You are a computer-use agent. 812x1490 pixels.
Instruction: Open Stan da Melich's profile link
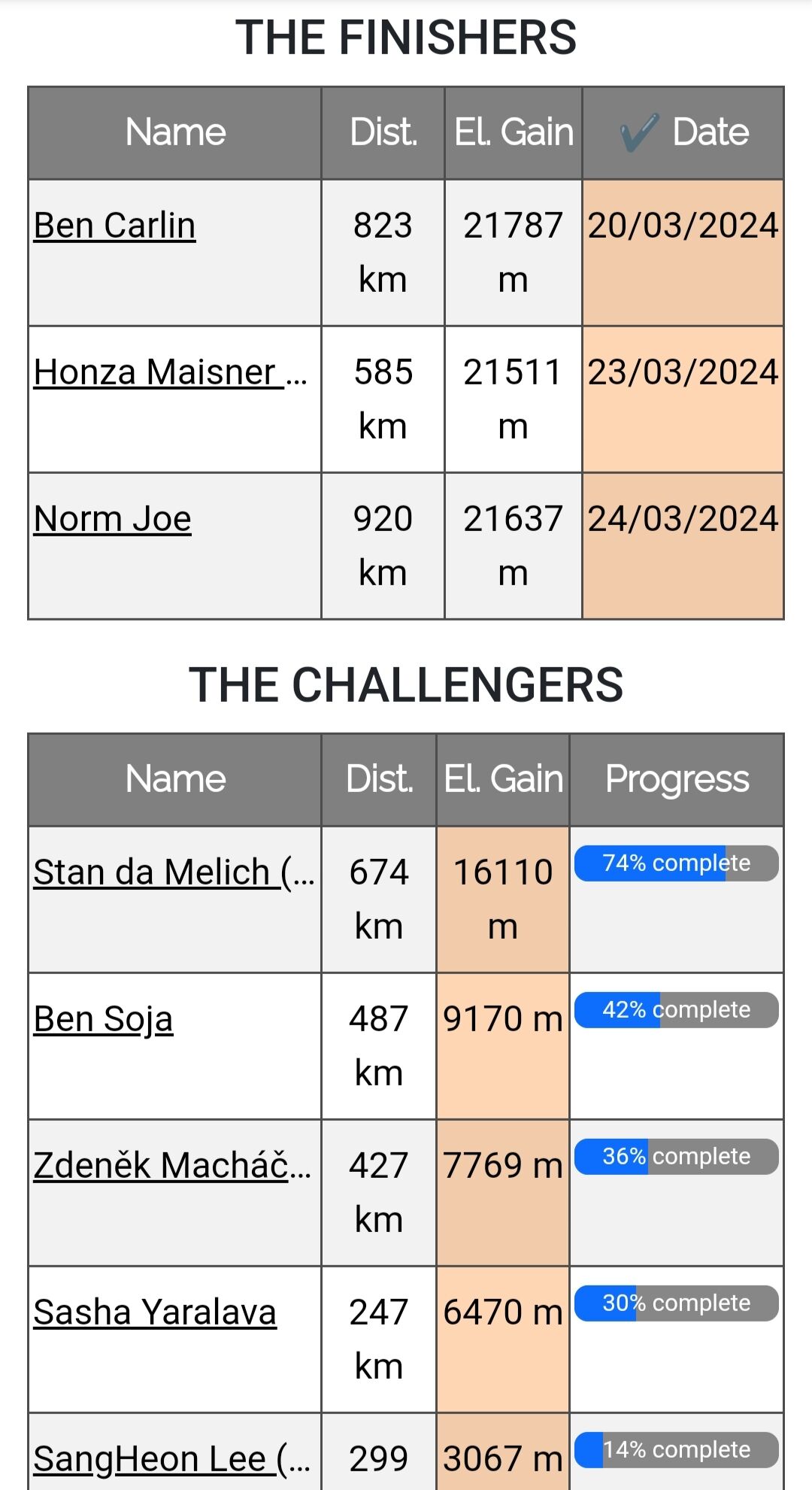coord(174,872)
